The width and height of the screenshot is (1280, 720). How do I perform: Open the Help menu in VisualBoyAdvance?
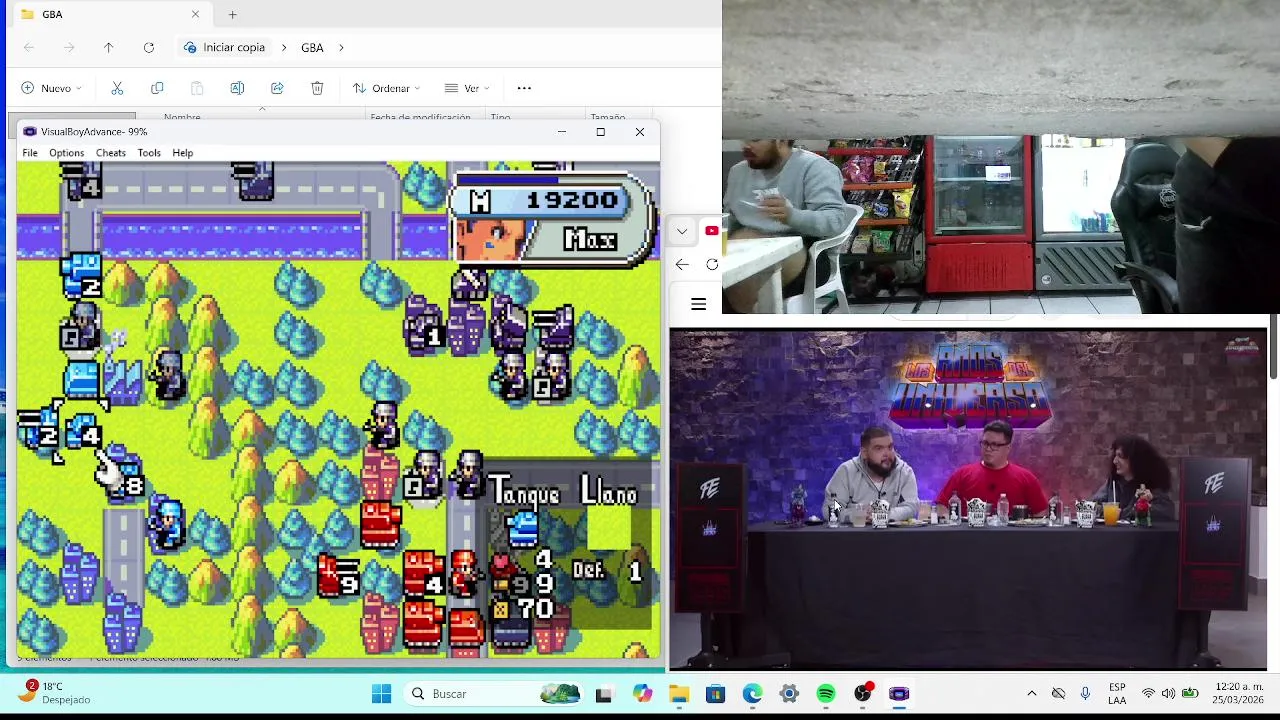[x=182, y=153]
